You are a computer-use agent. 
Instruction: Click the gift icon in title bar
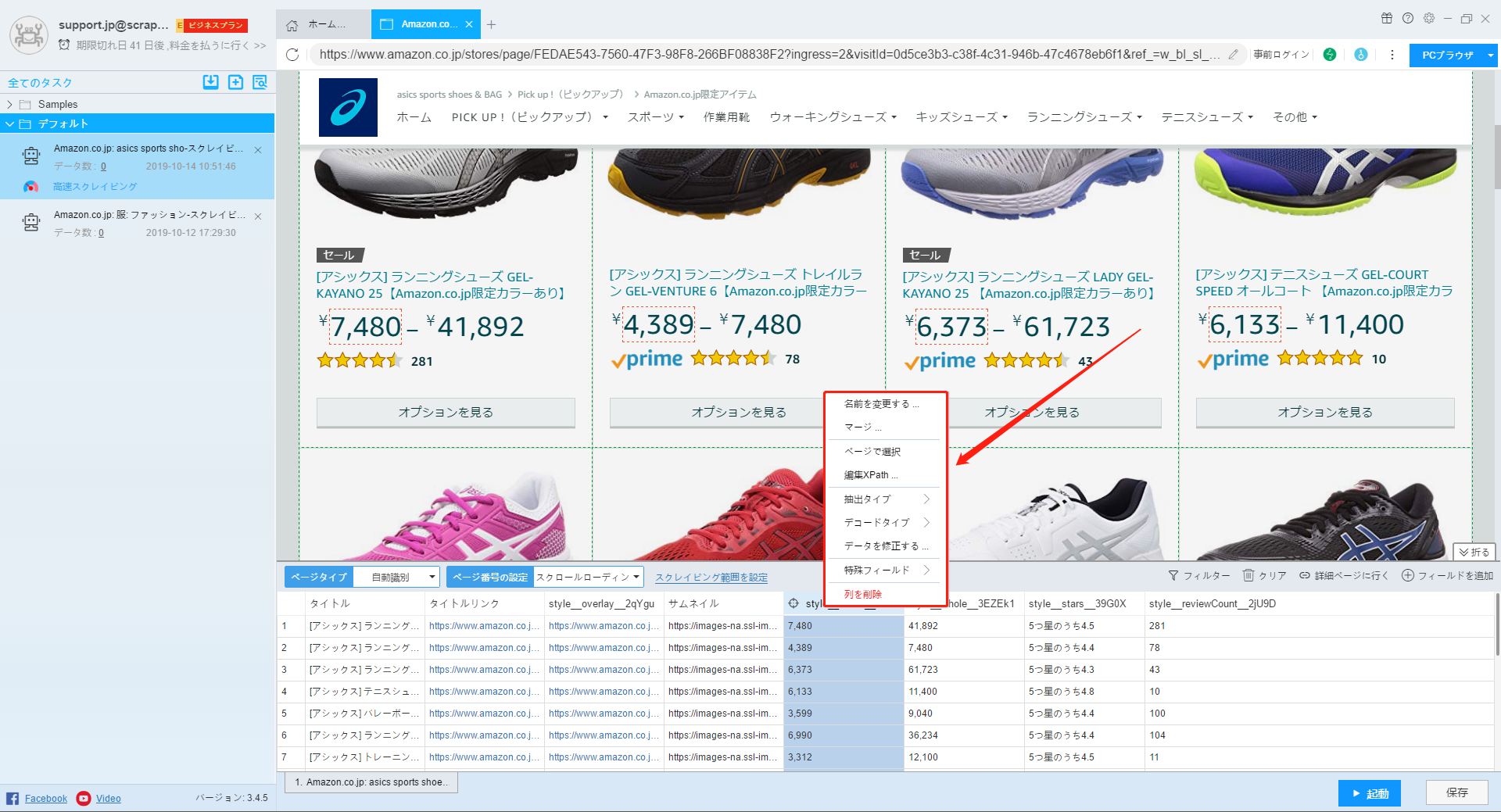[x=1387, y=18]
